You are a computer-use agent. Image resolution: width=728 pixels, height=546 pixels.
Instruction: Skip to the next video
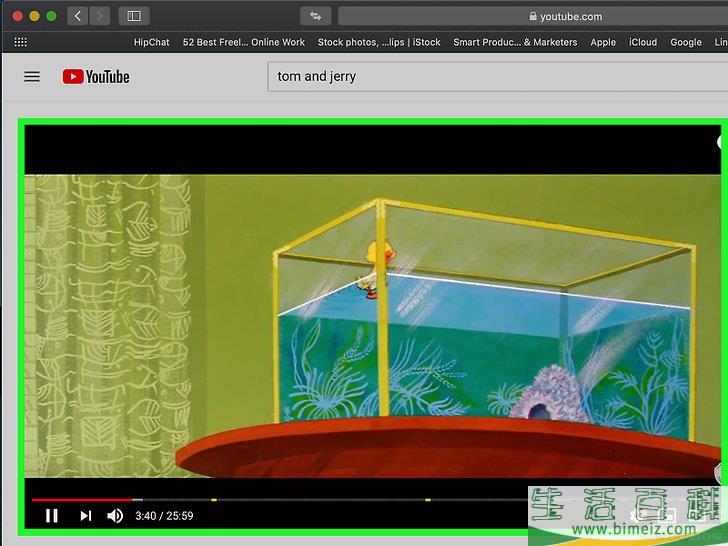[85, 515]
